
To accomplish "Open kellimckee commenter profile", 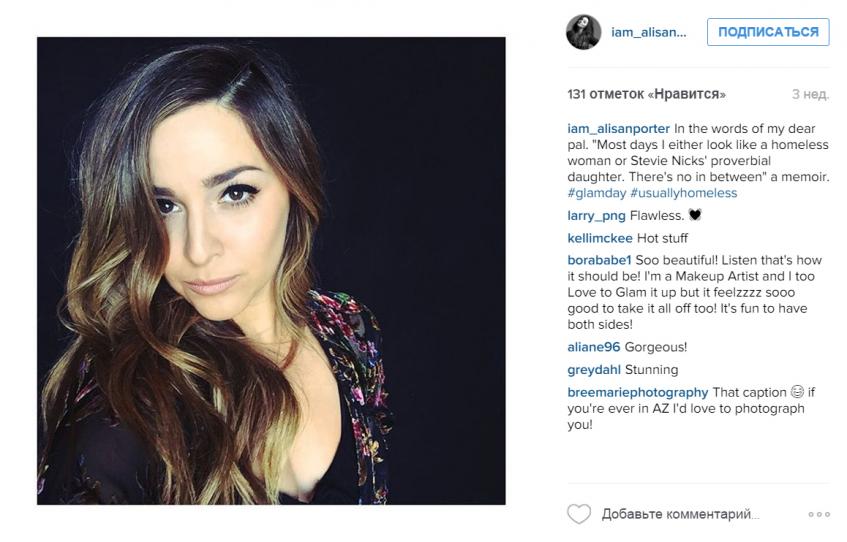I will (600, 238).
